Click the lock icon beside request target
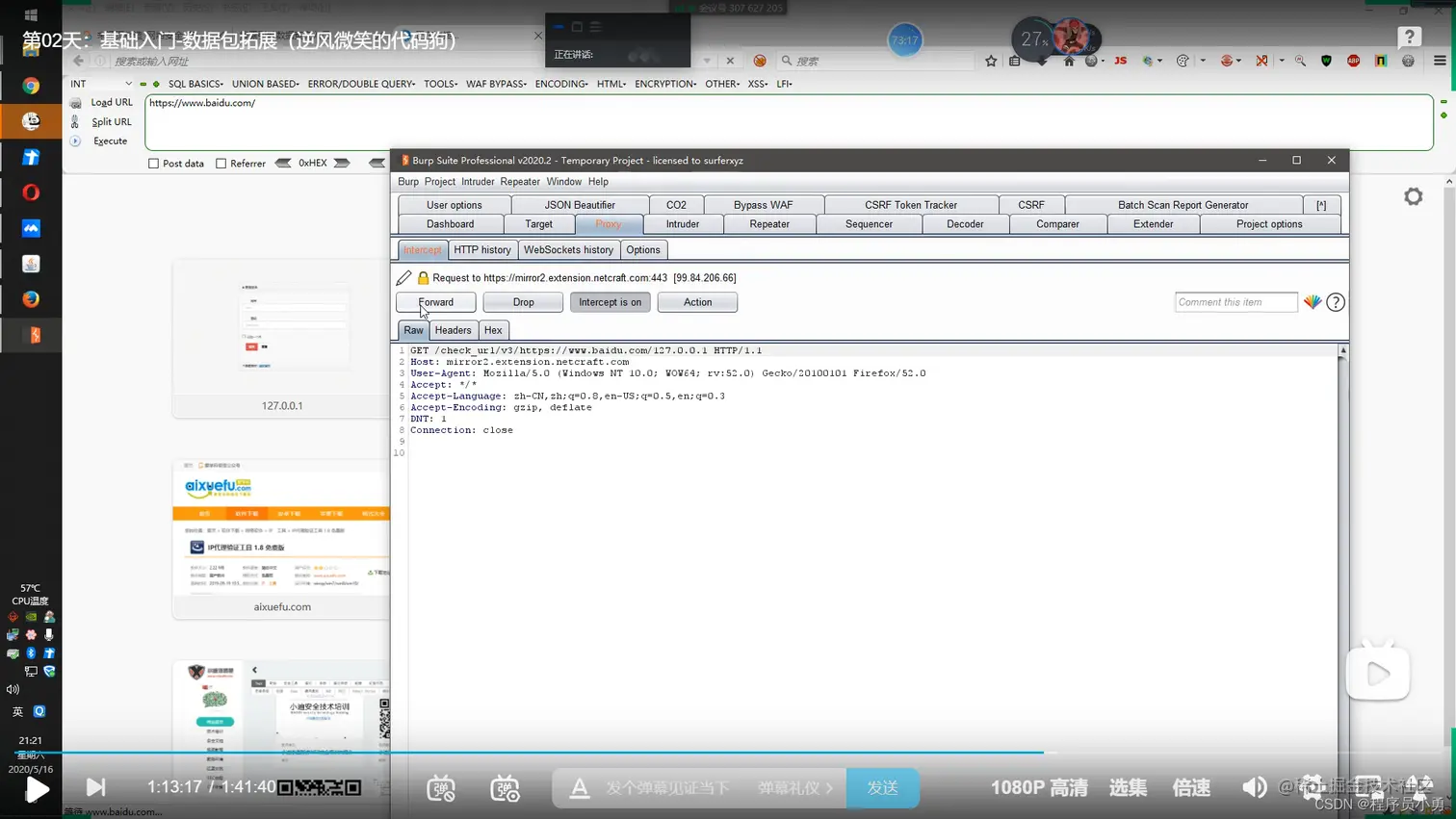This screenshot has height=819, width=1456. 423,278
